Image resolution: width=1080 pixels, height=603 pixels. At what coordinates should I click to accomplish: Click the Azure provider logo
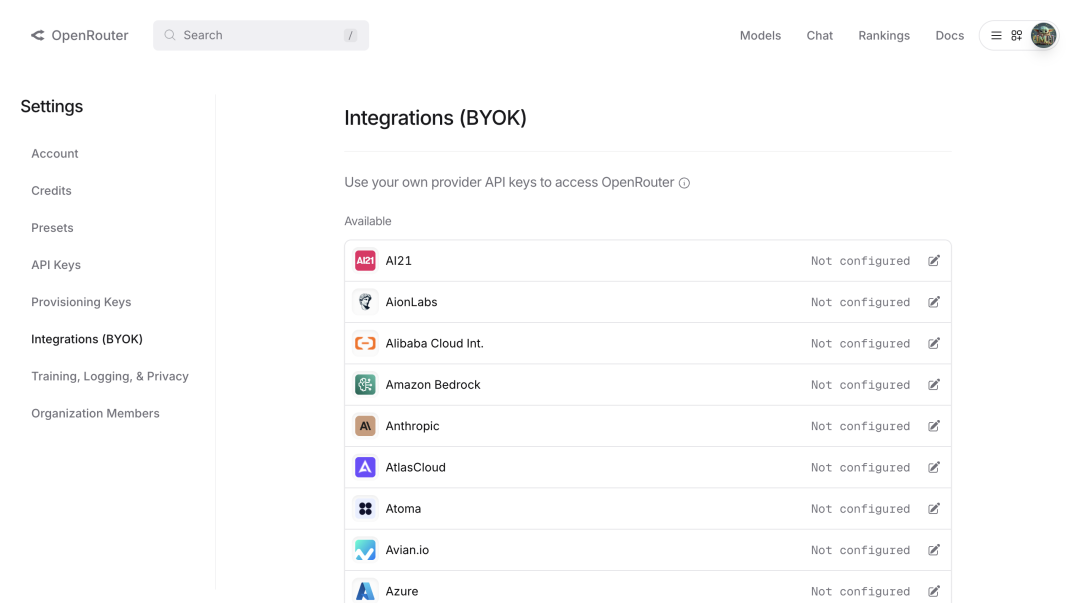click(365, 591)
